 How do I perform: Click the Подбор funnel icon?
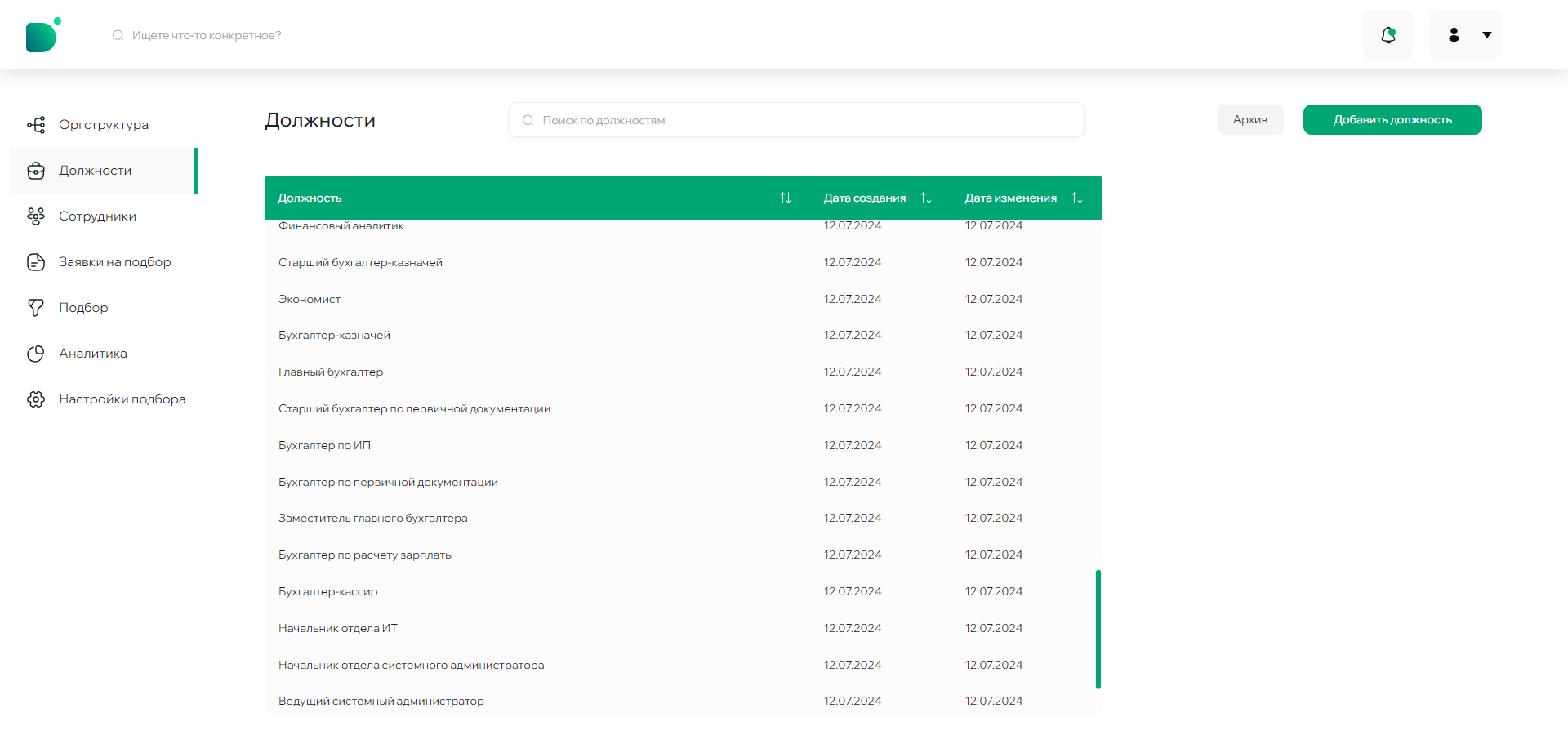[x=36, y=308]
